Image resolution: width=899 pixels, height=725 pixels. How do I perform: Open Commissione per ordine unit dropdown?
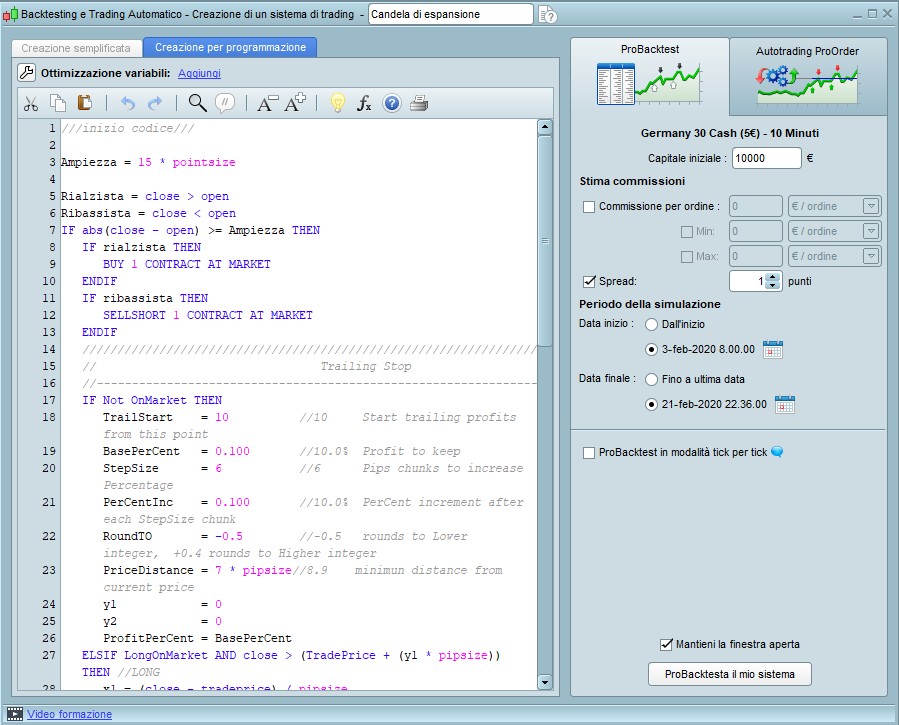click(x=870, y=206)
